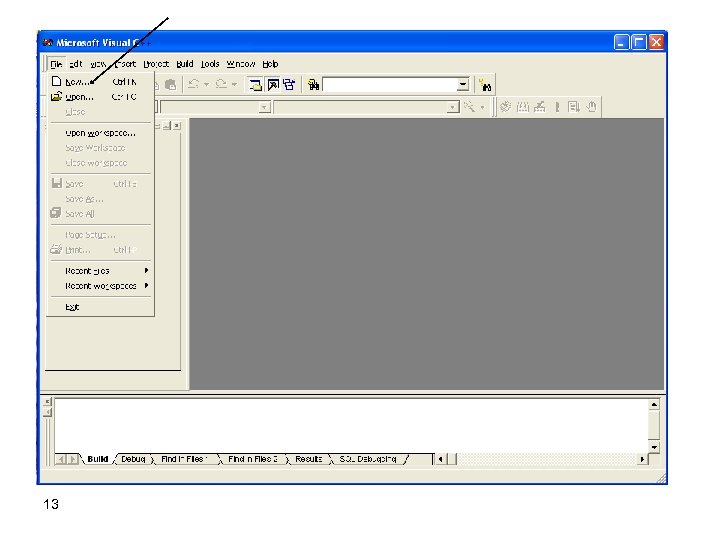Open the class combo box dropdown

[x=264, y=107]
